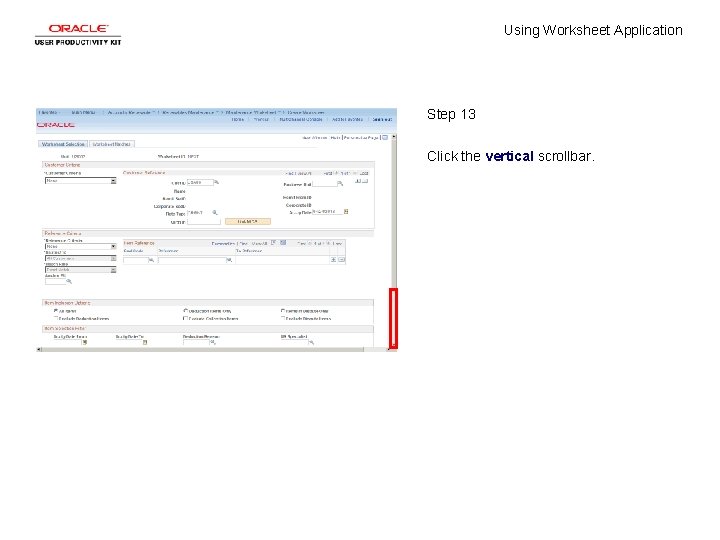Open Match Rule dropdown
This screenshot has height=540, width=720.
pos(80,270)
